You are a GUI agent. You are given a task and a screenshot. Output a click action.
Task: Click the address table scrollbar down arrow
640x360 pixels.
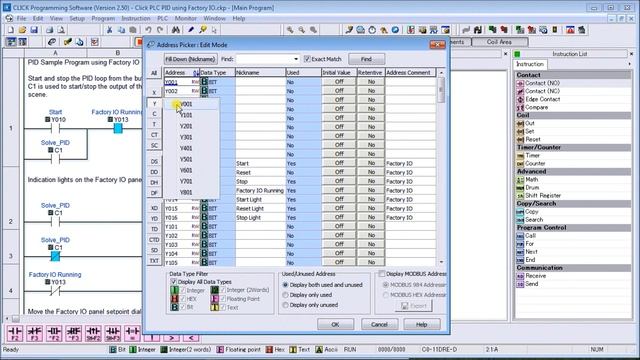click(x=441, y=262)
